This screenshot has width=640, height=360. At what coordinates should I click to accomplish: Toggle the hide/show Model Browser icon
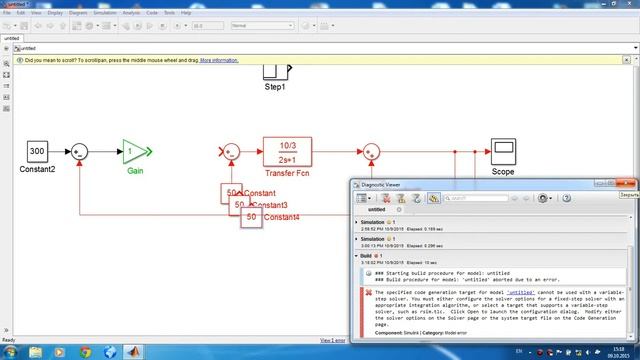pyautogui.click(x=6, y=330)
